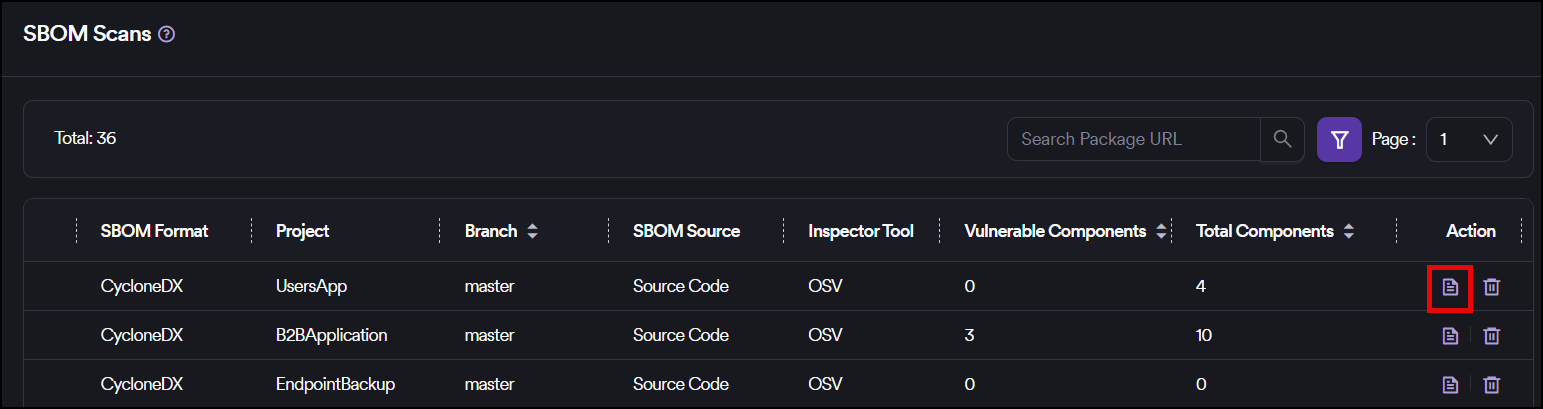Select the UsersApp project cell
1543x409 pixels.
tap(311, 286)
